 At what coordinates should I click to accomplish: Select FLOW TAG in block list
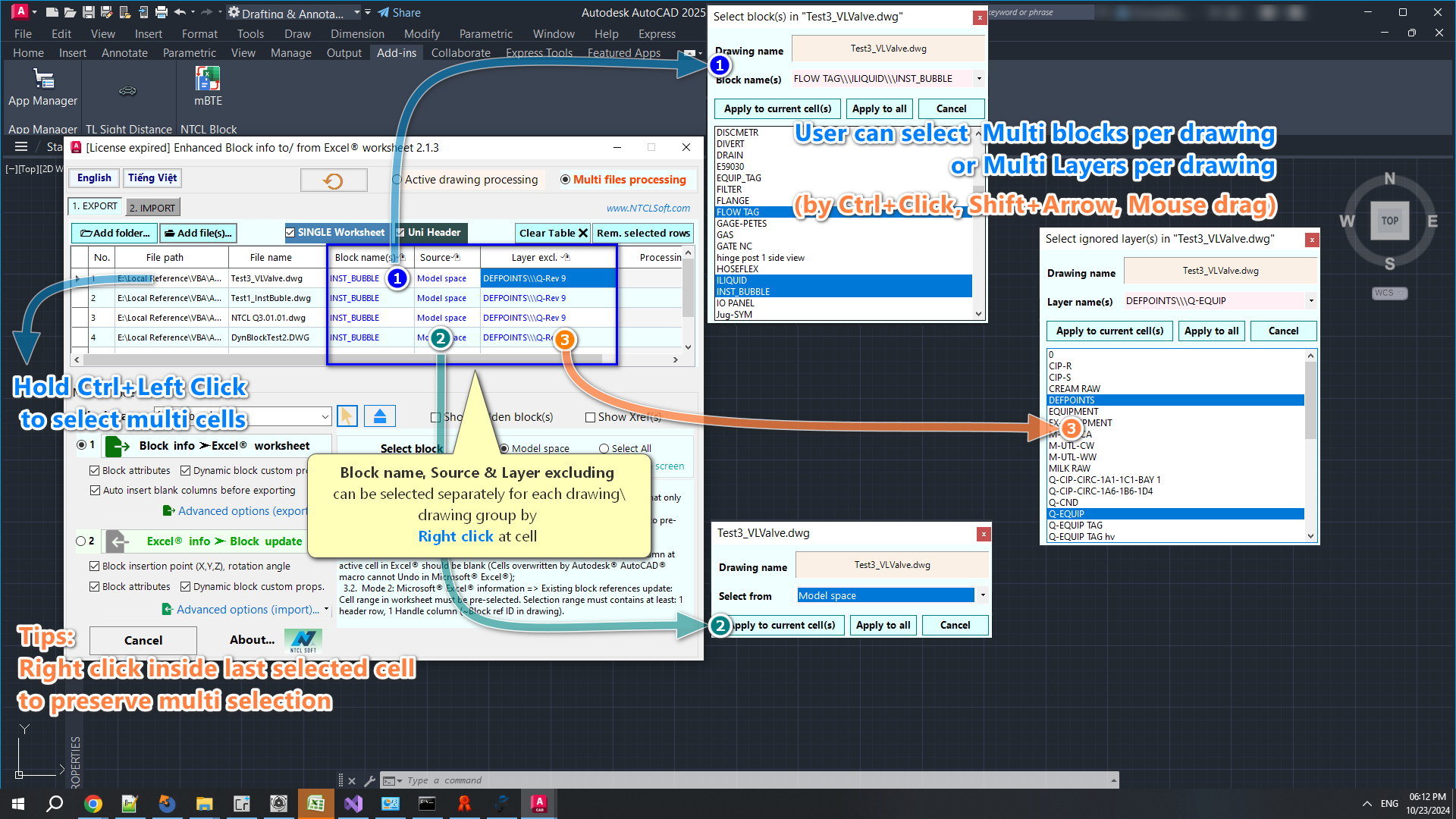click(738, 212)
